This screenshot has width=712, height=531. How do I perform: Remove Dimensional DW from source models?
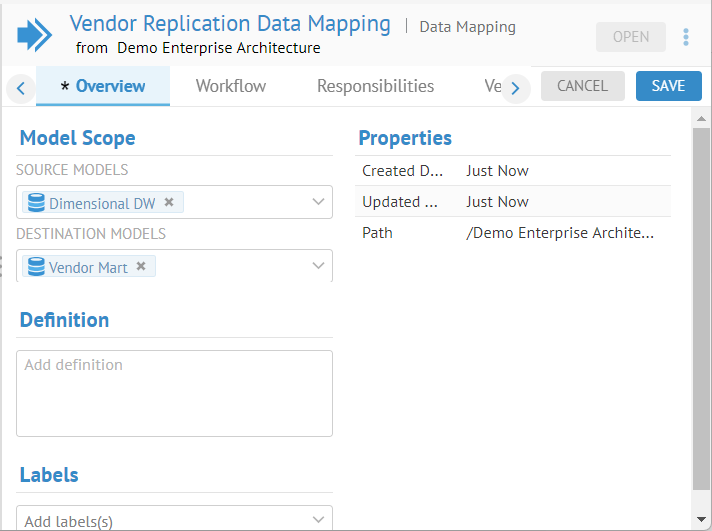(169, 202)
